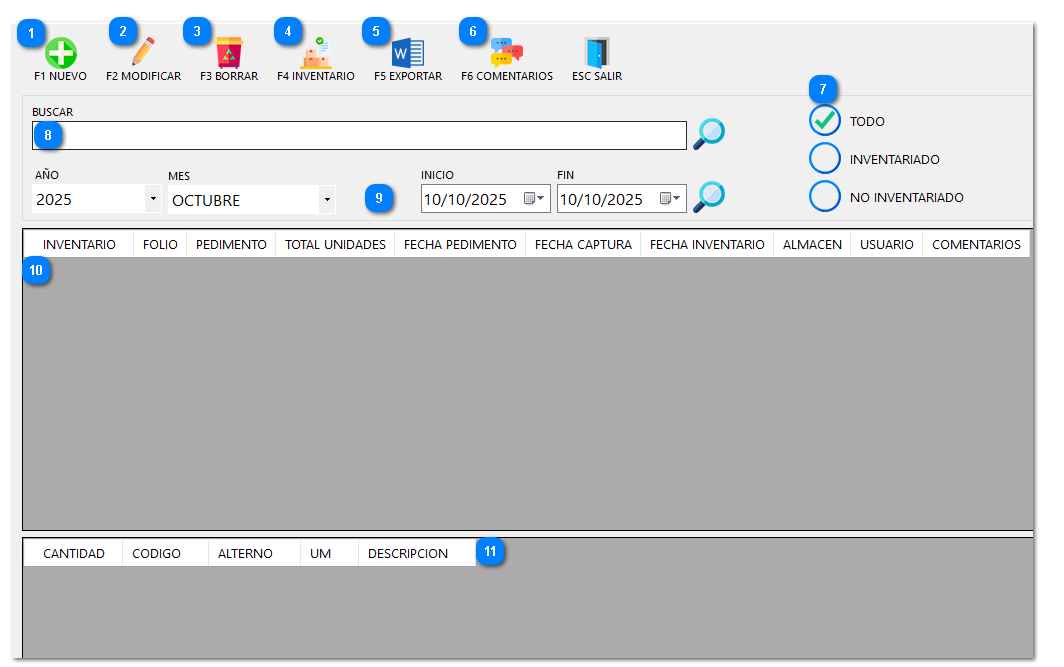Open the MES dropdown showing OCTUBRE
Image resolution: width=1064 pixels, height=667 pixels.
coord(327,200)
